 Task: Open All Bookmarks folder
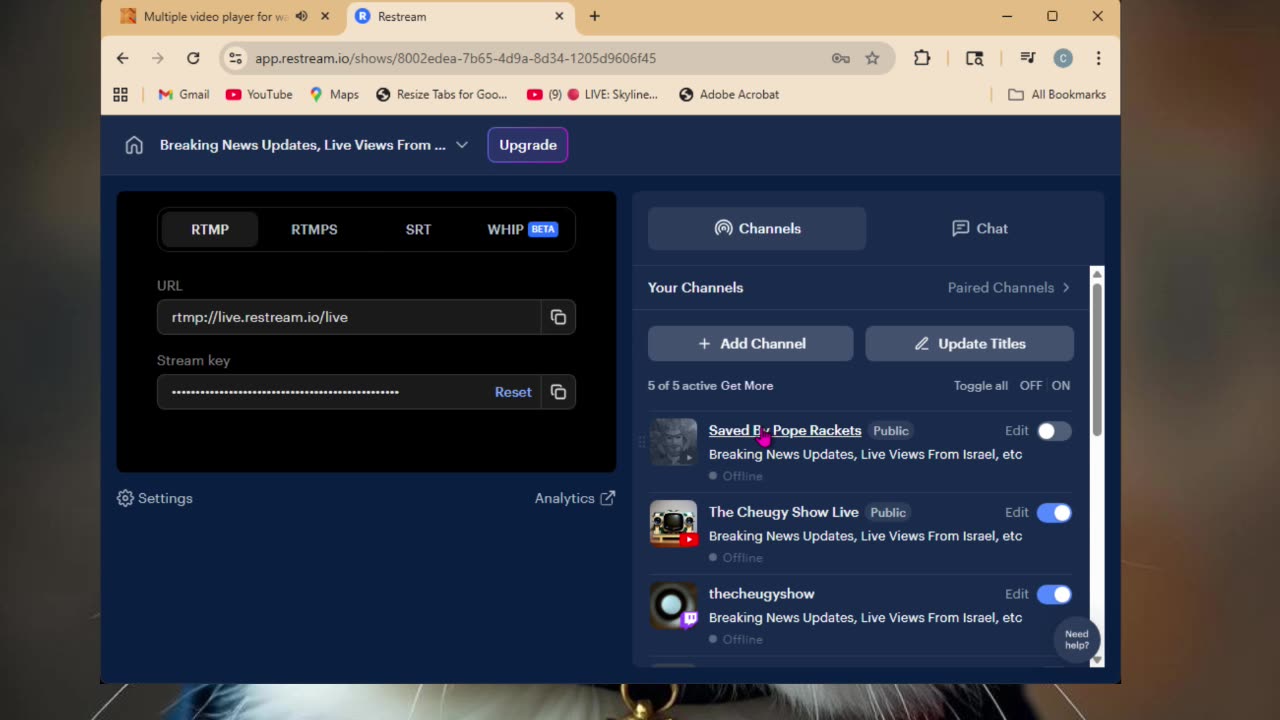point(1057,94)
